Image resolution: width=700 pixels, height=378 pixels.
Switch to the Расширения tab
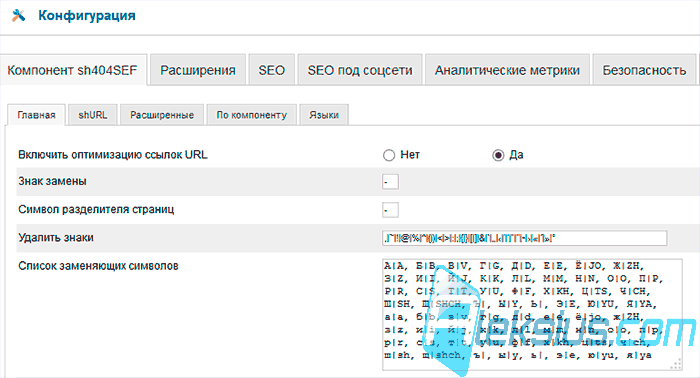pos(198,70)
